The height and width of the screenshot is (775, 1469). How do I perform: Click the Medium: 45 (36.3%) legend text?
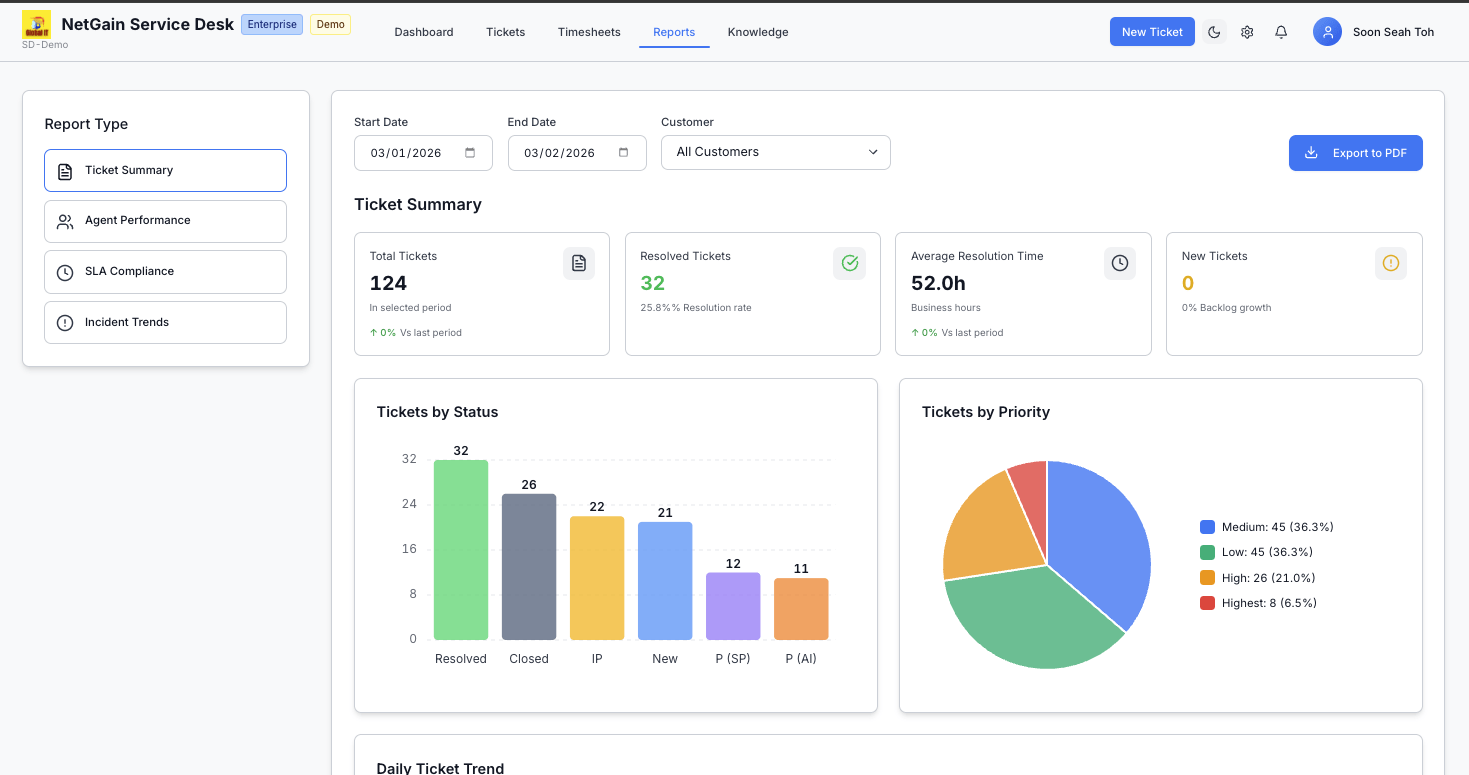click(1278, 527)
